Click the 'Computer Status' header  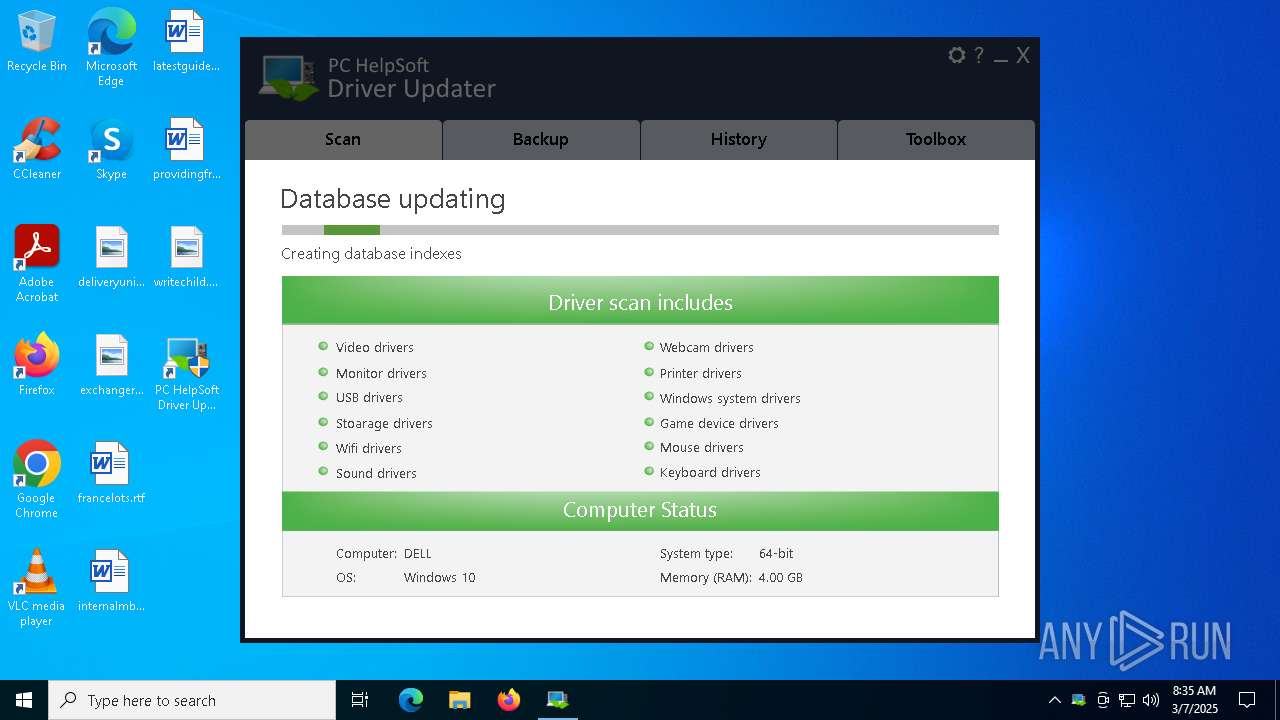(x=640, y=510)
